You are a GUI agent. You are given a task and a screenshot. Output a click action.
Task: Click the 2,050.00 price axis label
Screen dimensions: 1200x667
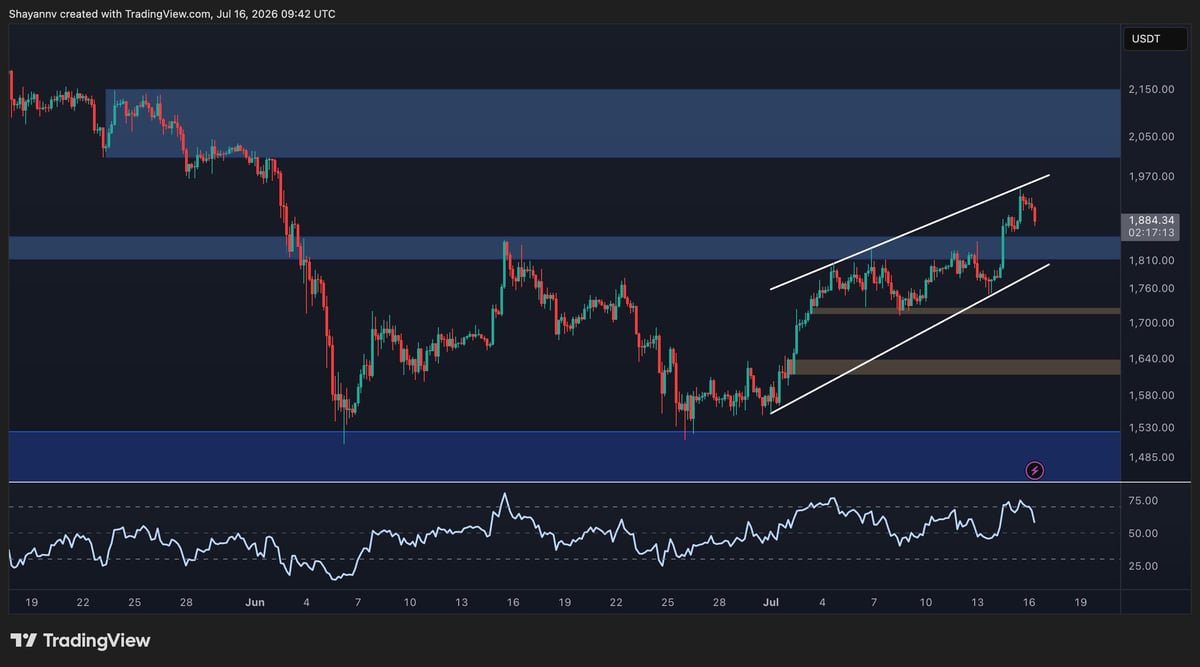coord(1151,137)
